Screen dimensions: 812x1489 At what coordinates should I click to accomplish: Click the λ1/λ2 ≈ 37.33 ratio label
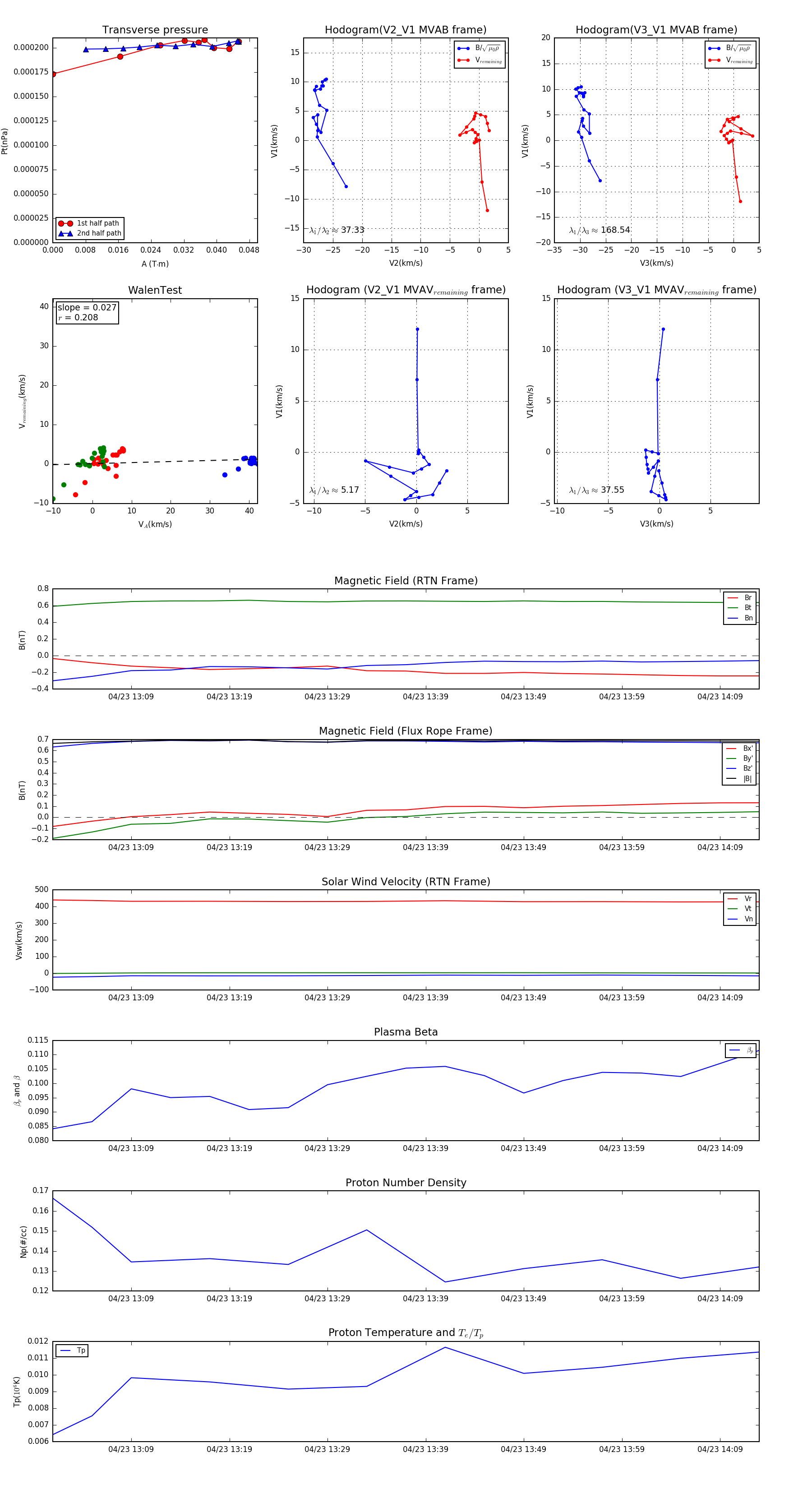tap(337, 230)
